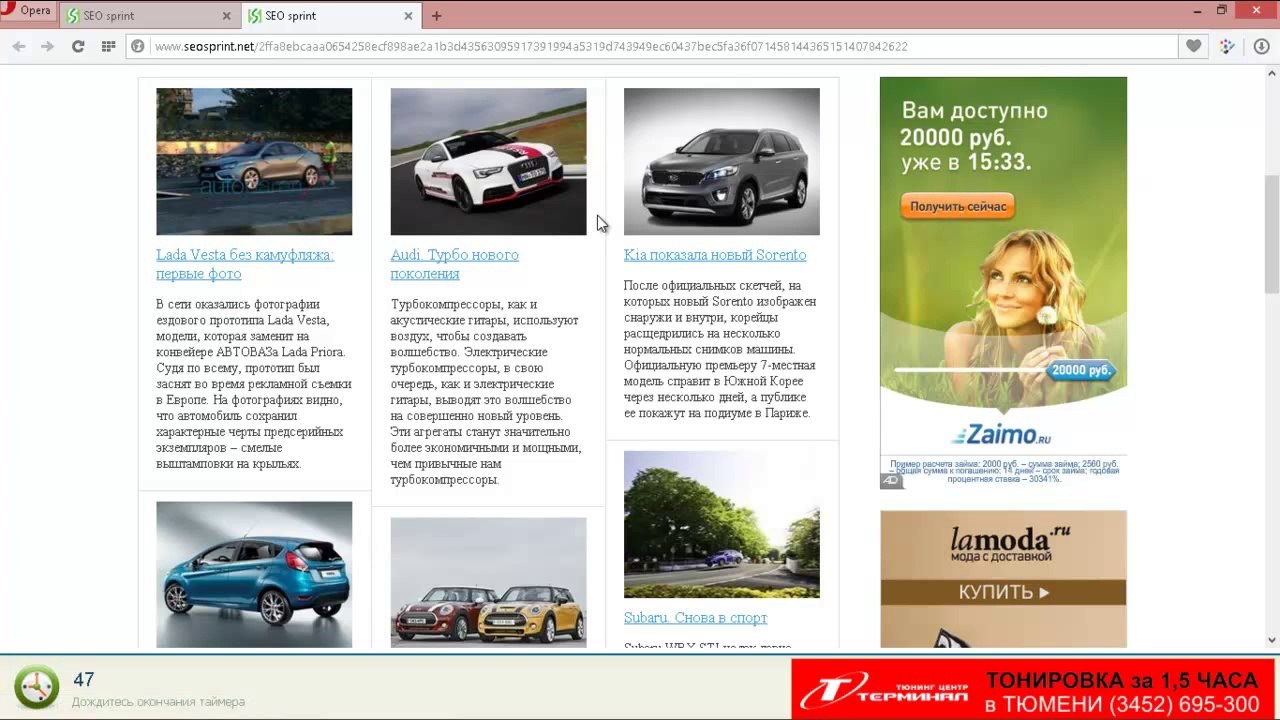Open the Lada Vesta car photo
The height and width of the screenshot is (720, 1280).
click(x=254, y=162)
